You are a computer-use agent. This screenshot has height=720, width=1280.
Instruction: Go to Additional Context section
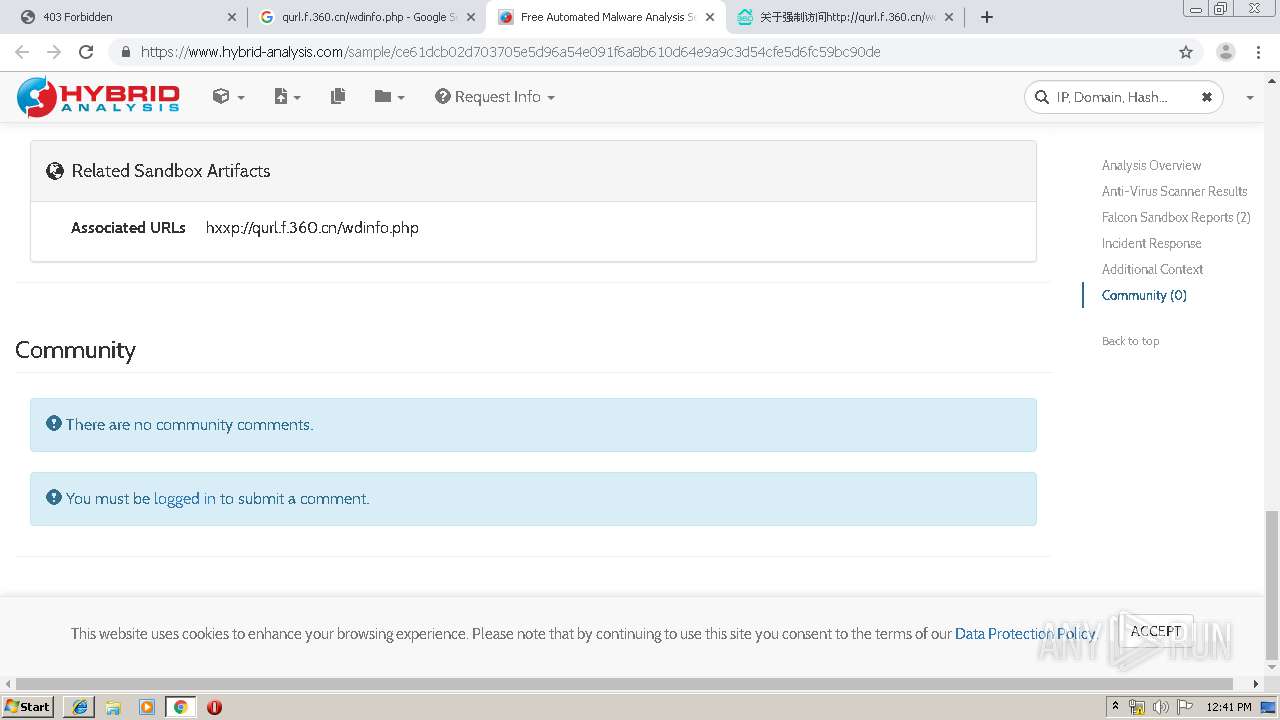1152,269
